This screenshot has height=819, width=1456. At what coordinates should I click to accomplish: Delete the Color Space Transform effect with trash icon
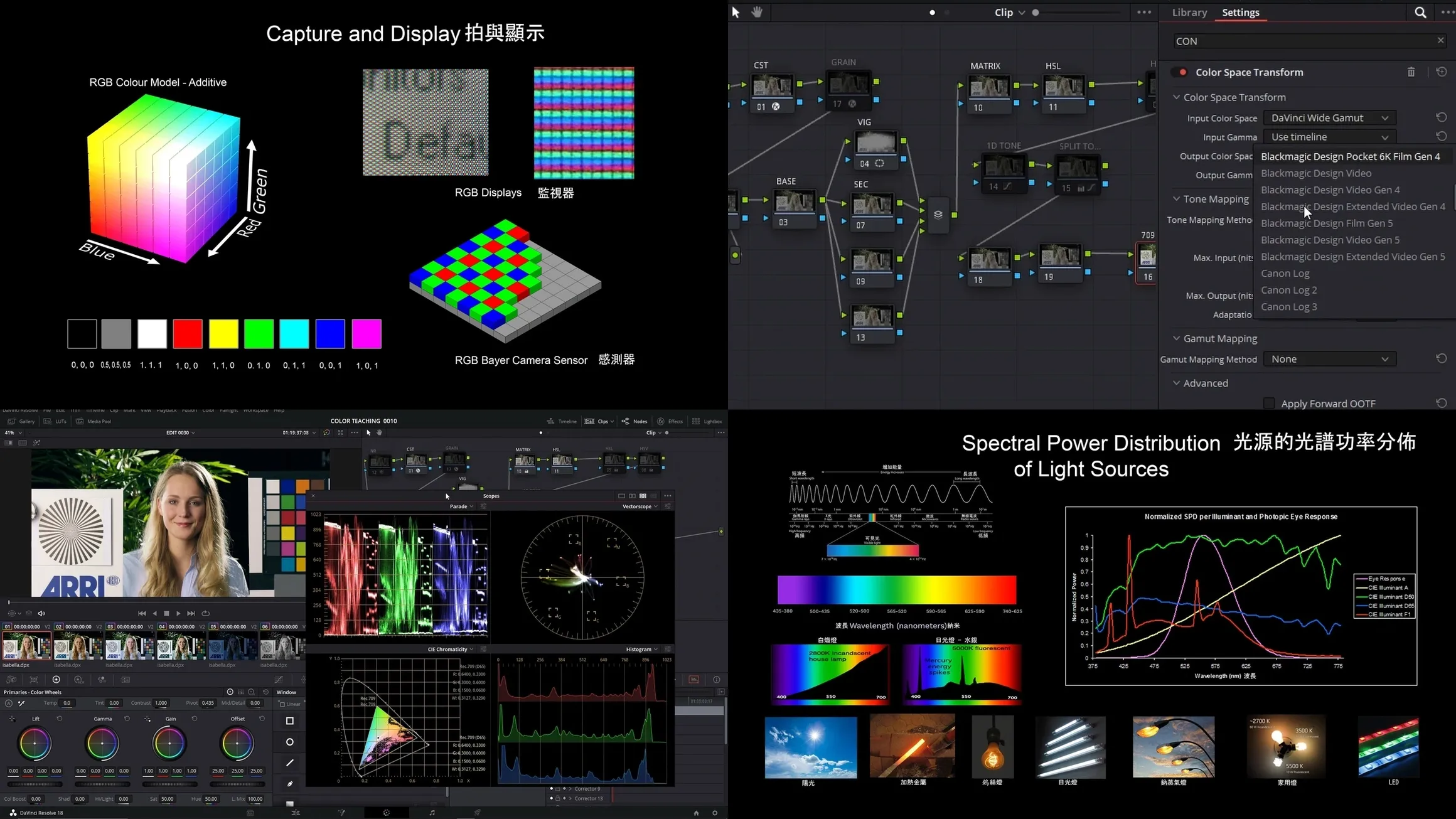[x=1411, y=72]
